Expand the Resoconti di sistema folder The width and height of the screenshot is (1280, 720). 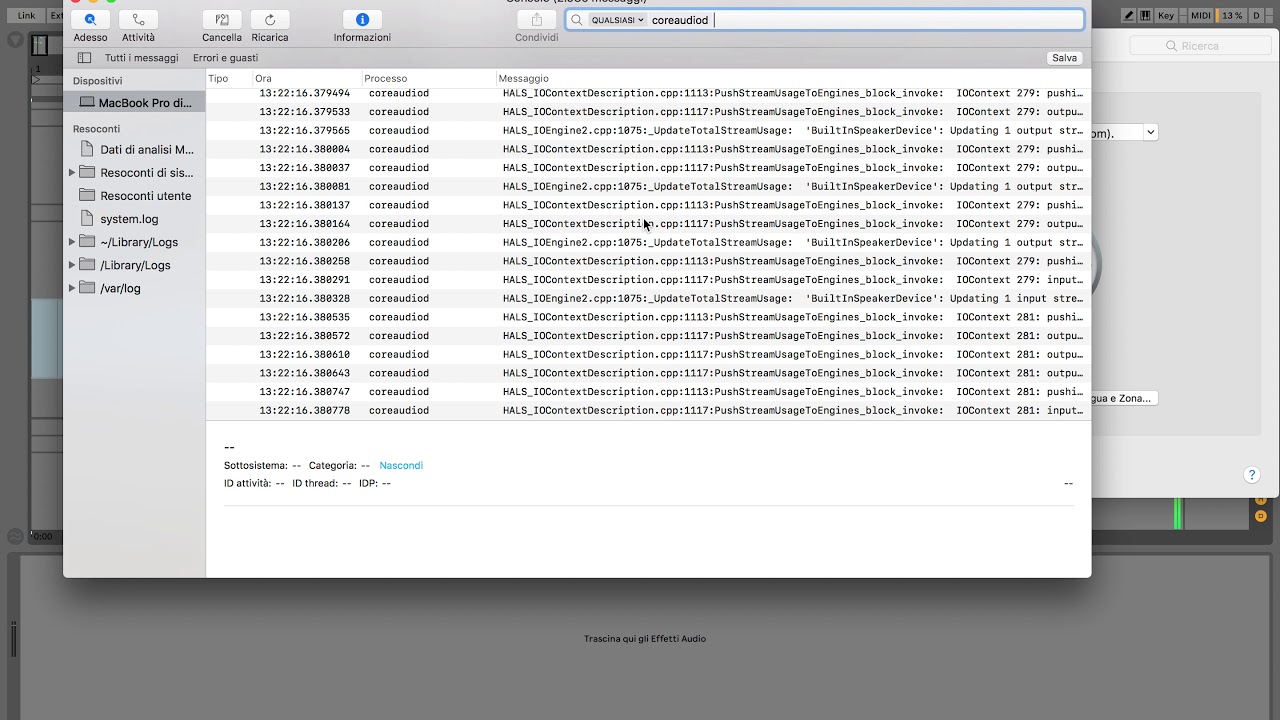pyautogui.click(x=72, y=173)
